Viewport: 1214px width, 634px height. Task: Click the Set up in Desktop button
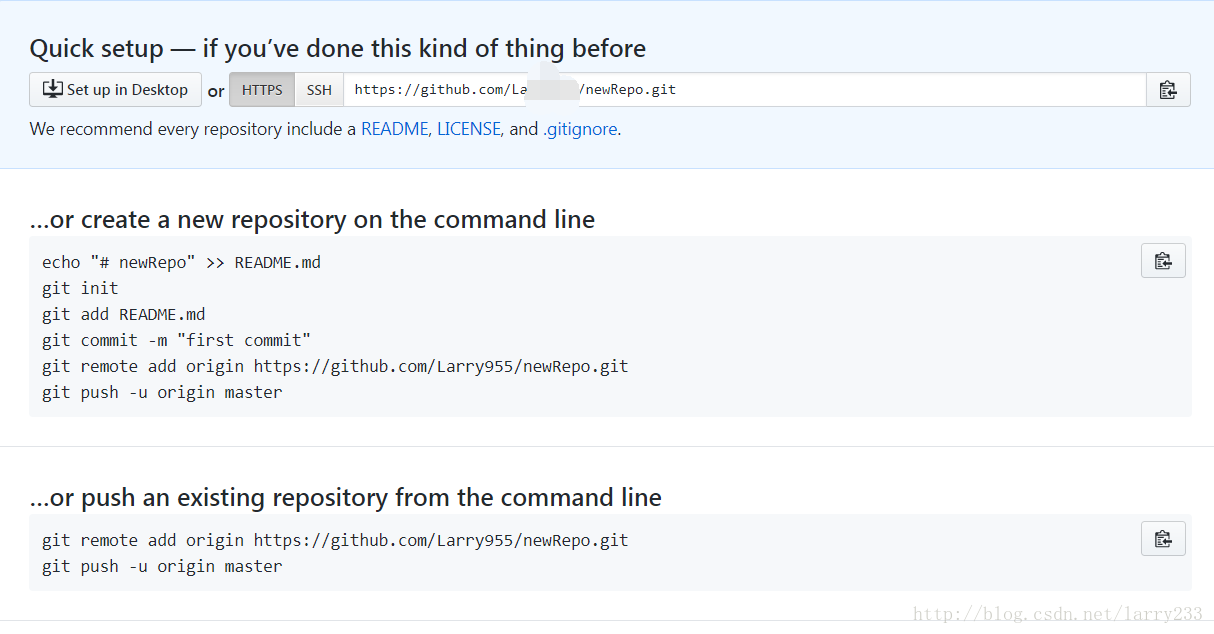click(x=115, y=90)
